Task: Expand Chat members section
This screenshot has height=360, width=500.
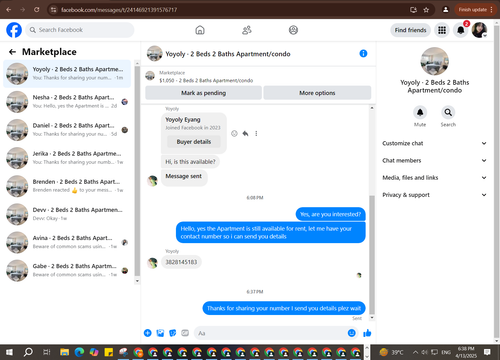Action: [435, 160]
